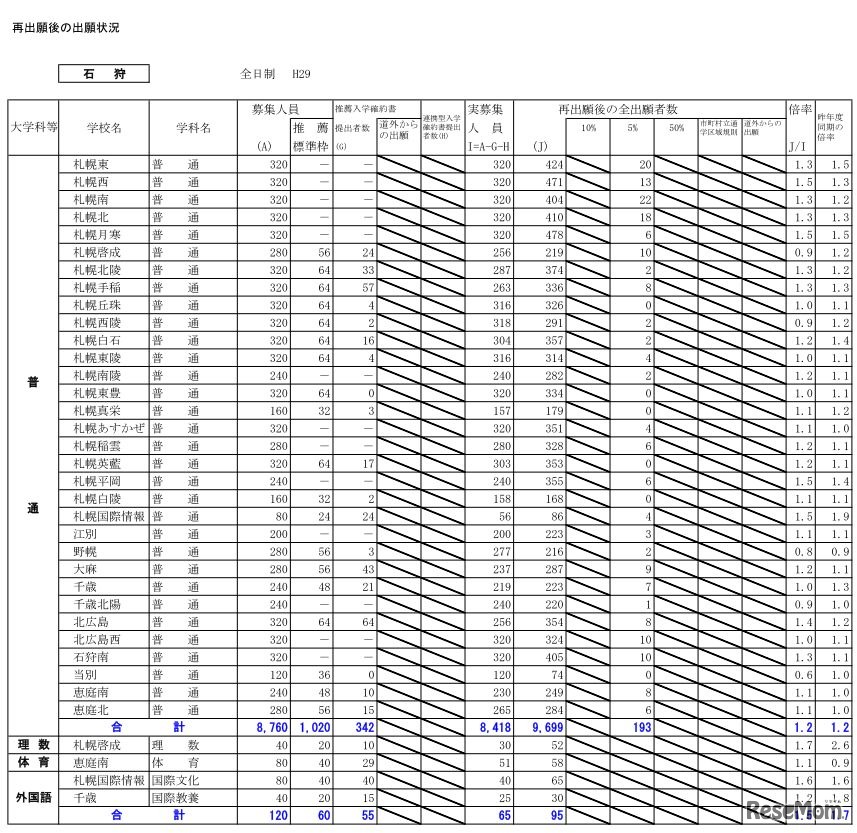The width and height of the screenshot is (857, 833).
Task: Select the school name 札幌南陵
Action: tap(97, 376)
